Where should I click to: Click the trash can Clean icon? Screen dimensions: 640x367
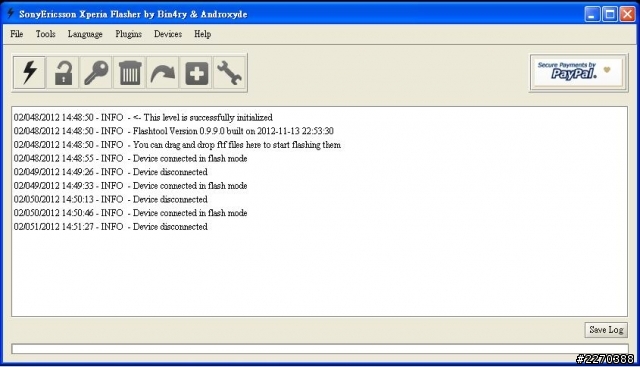point(130,73)
